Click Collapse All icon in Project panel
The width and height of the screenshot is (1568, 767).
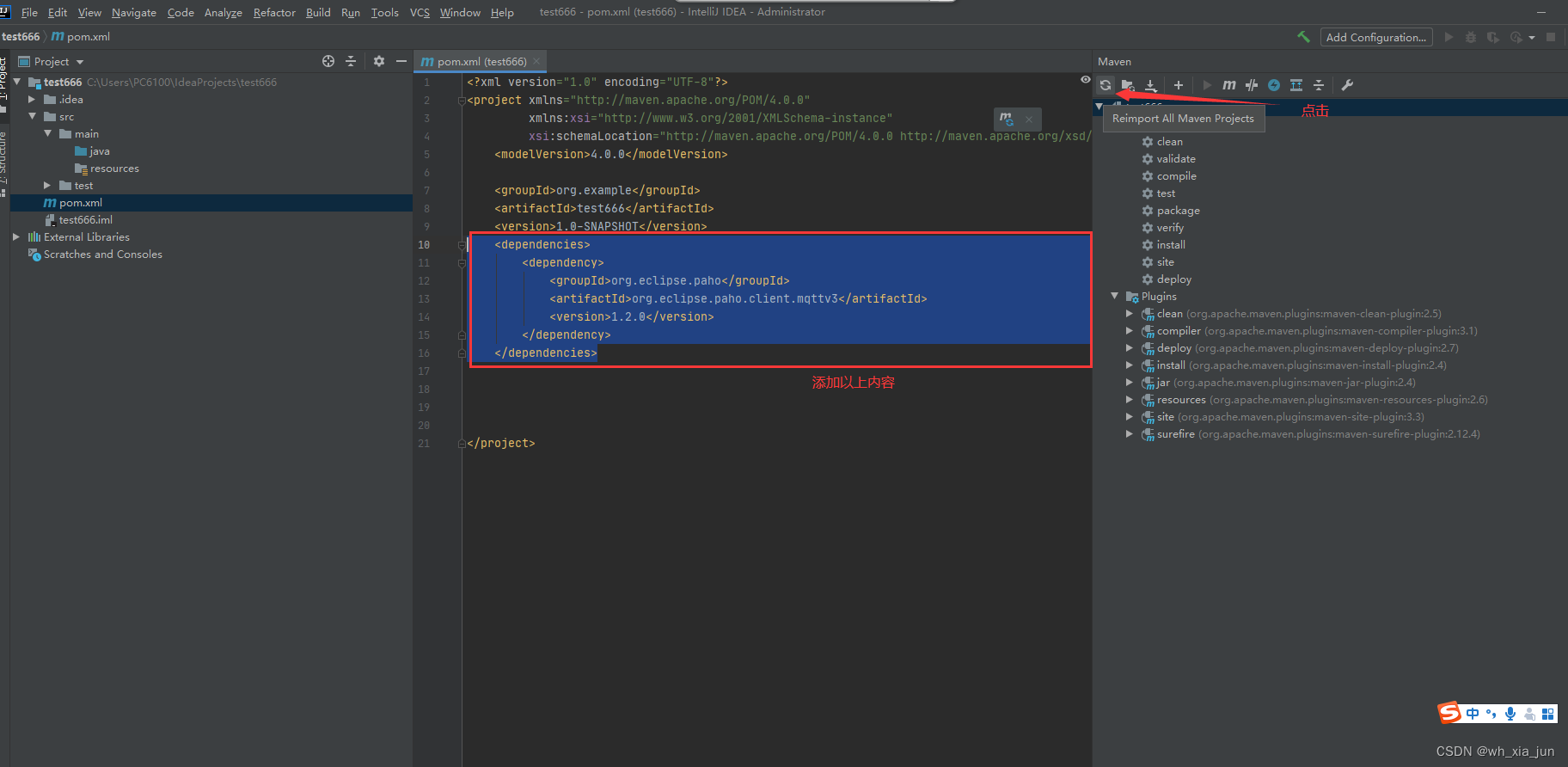[x=351, y=61]
